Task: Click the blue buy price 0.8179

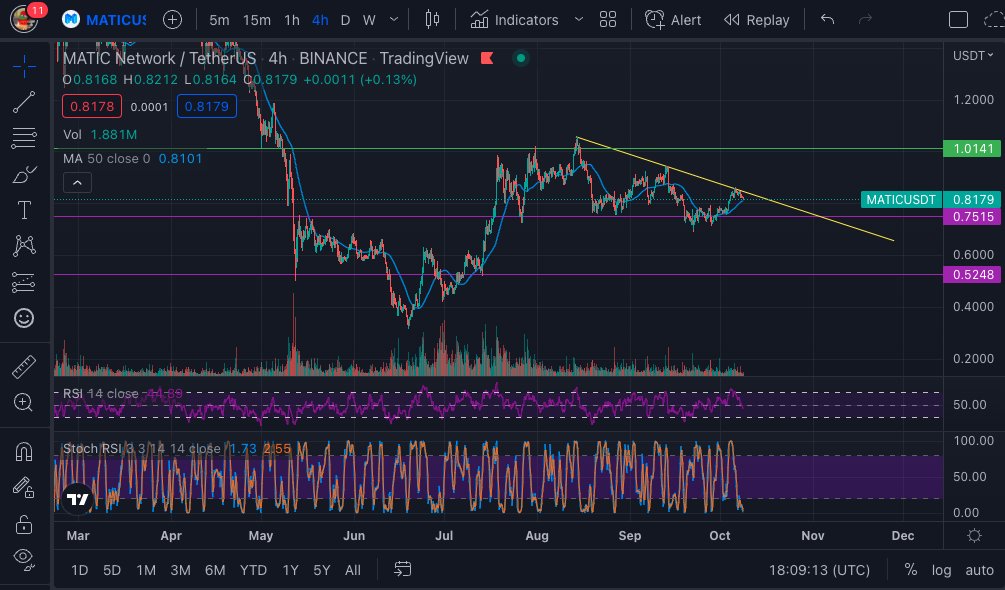Action: pos(206,106)
